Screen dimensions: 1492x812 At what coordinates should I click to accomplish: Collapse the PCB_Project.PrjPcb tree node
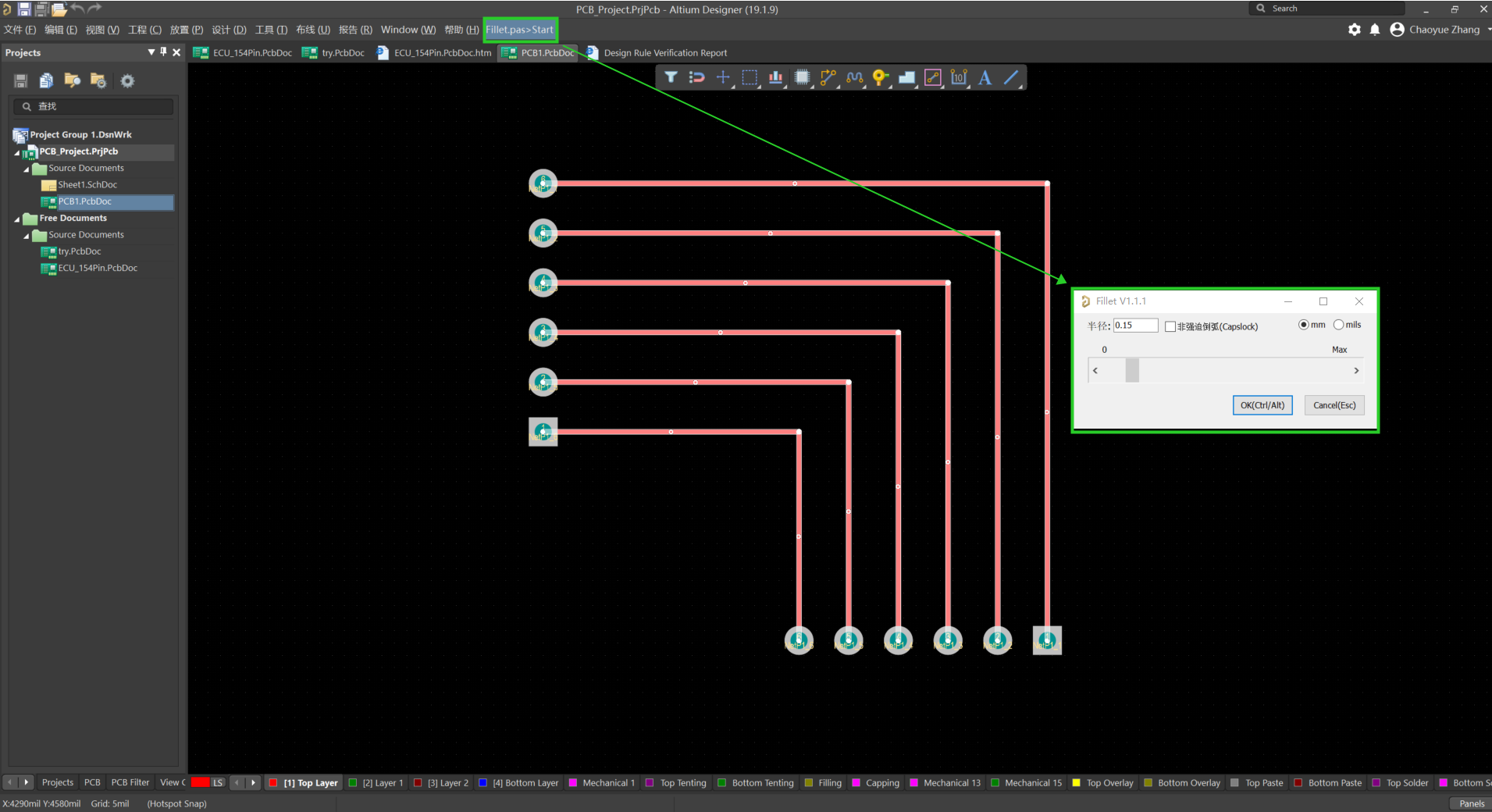click(17, 152)
